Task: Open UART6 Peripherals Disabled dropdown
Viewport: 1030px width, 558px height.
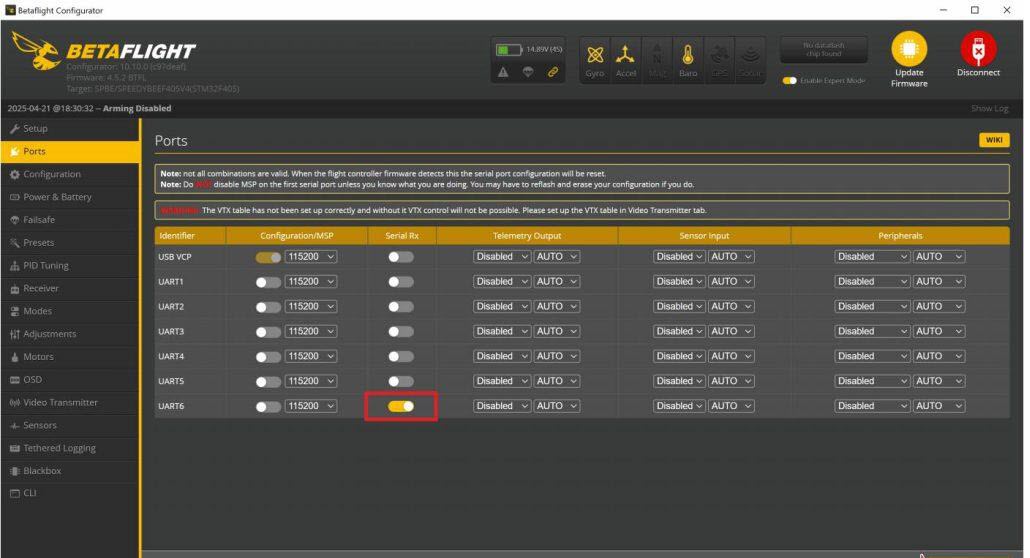Action: point(872,406)
